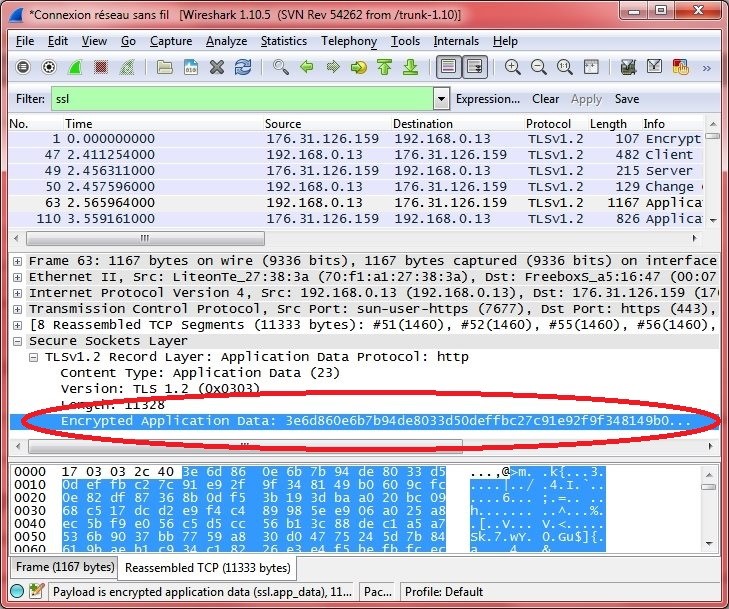
Task: Switch to Reassembled TCP tab
Action: click(x=206, y=568)
